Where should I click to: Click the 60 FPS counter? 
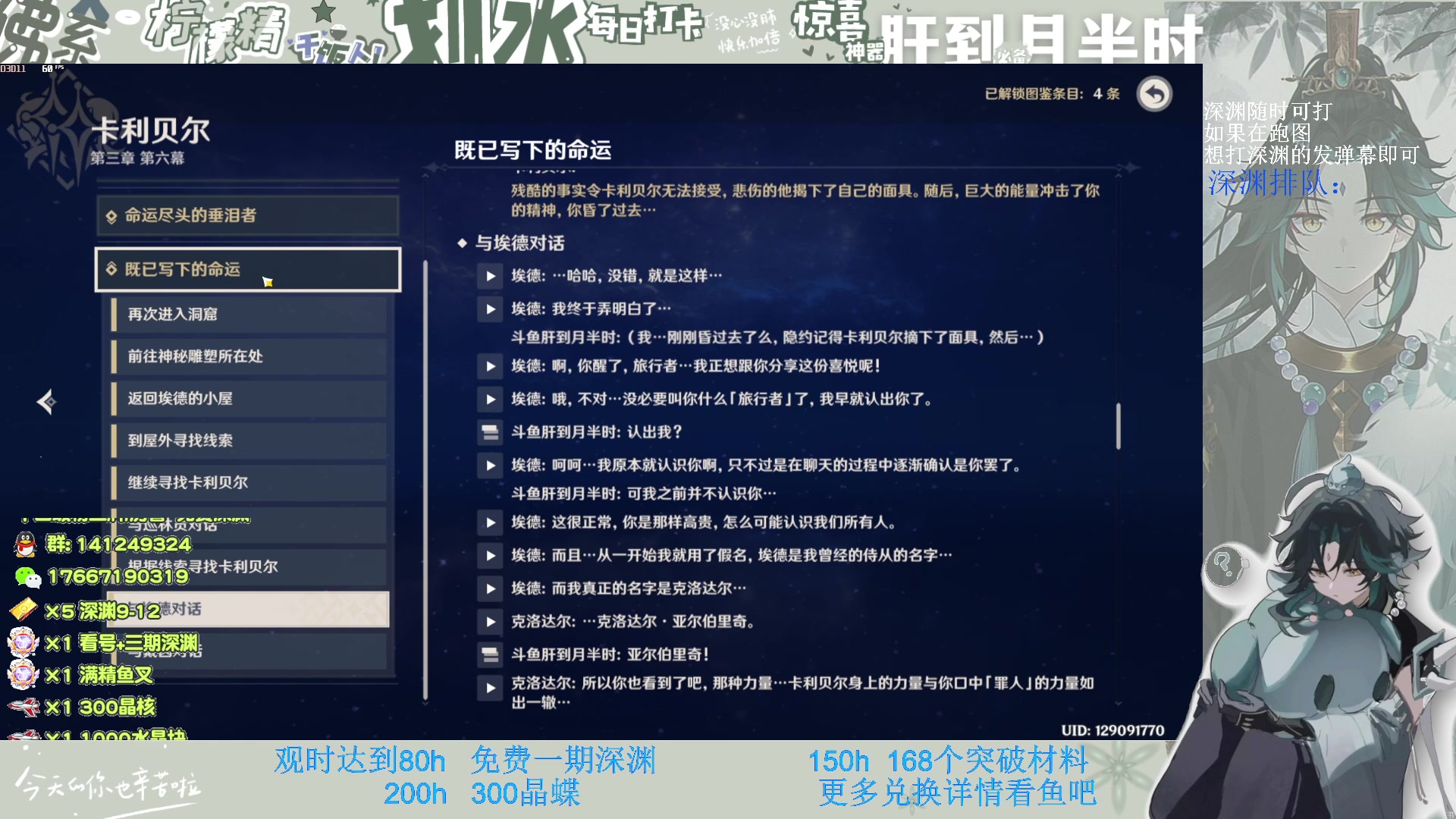[x=53, y=69]
